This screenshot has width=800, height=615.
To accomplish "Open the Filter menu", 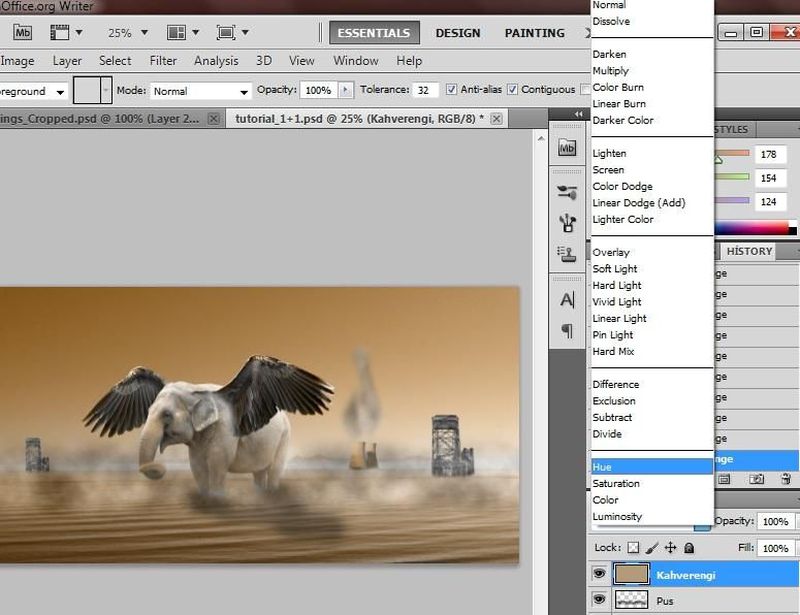I will tap(163, 61).
